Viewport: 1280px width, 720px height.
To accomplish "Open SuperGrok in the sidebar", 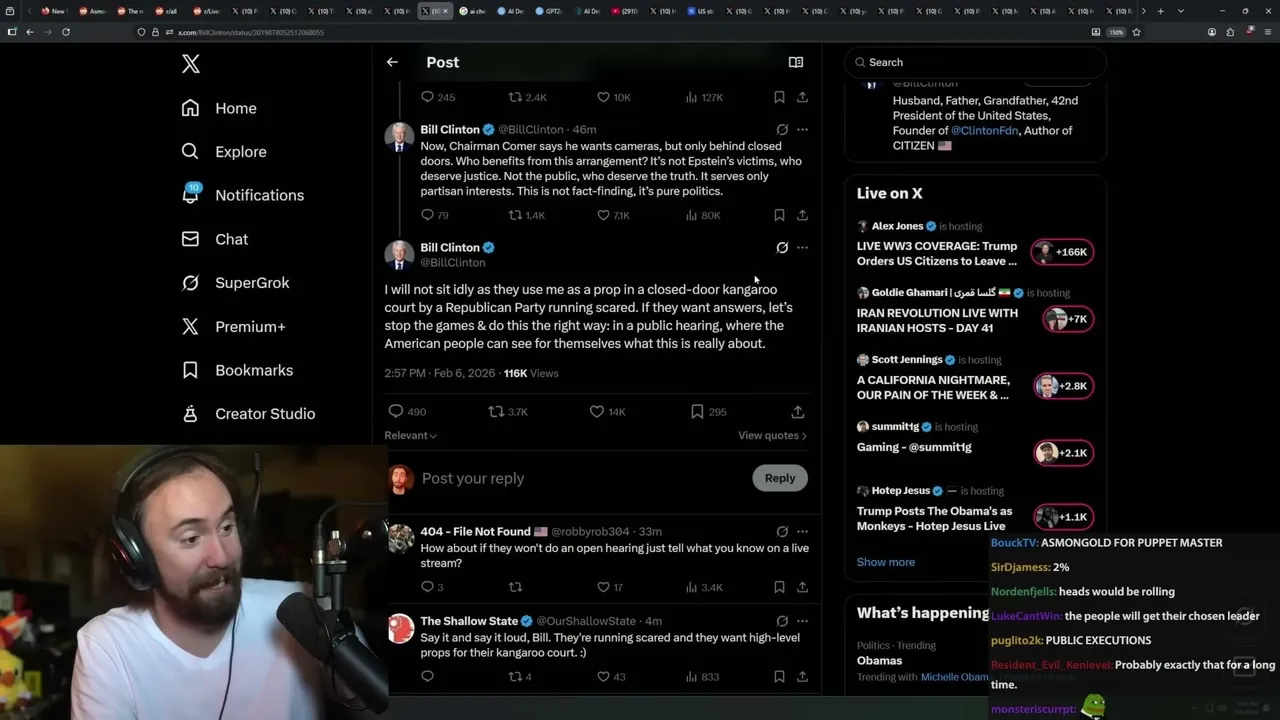I will coord(236,283).
